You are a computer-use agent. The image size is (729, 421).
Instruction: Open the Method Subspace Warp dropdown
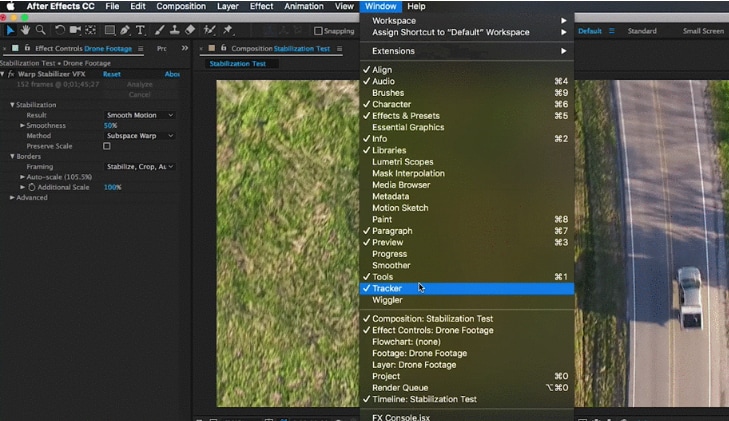[139, 136]
